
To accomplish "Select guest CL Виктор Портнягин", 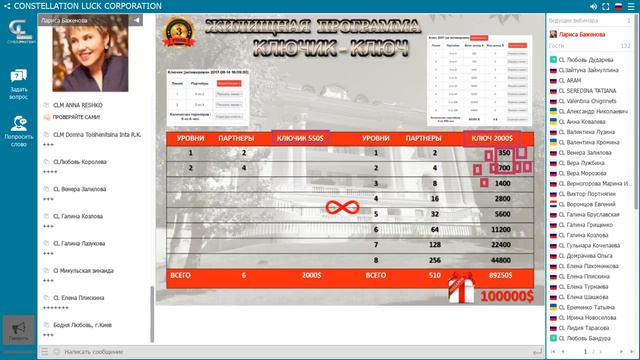I will (x=587, y=194).
